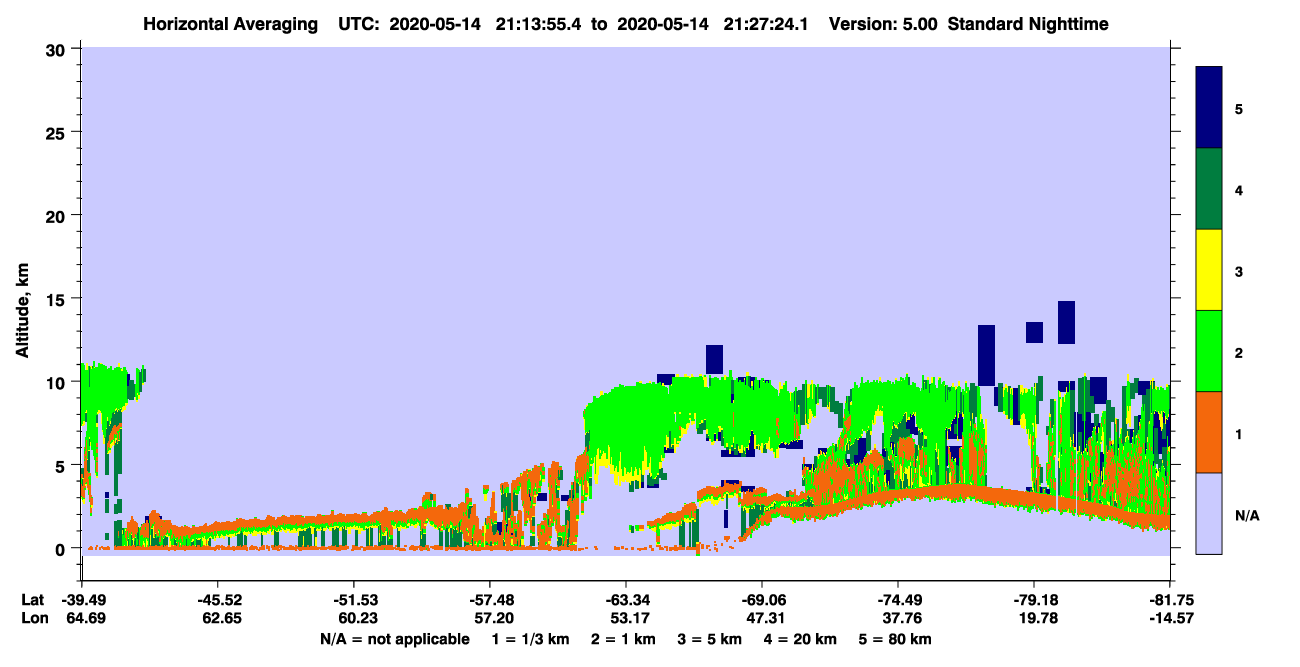This screenshot has height=667, width=1300.
Task: Click the colorbar label 2
Action: pos(1239,351)
